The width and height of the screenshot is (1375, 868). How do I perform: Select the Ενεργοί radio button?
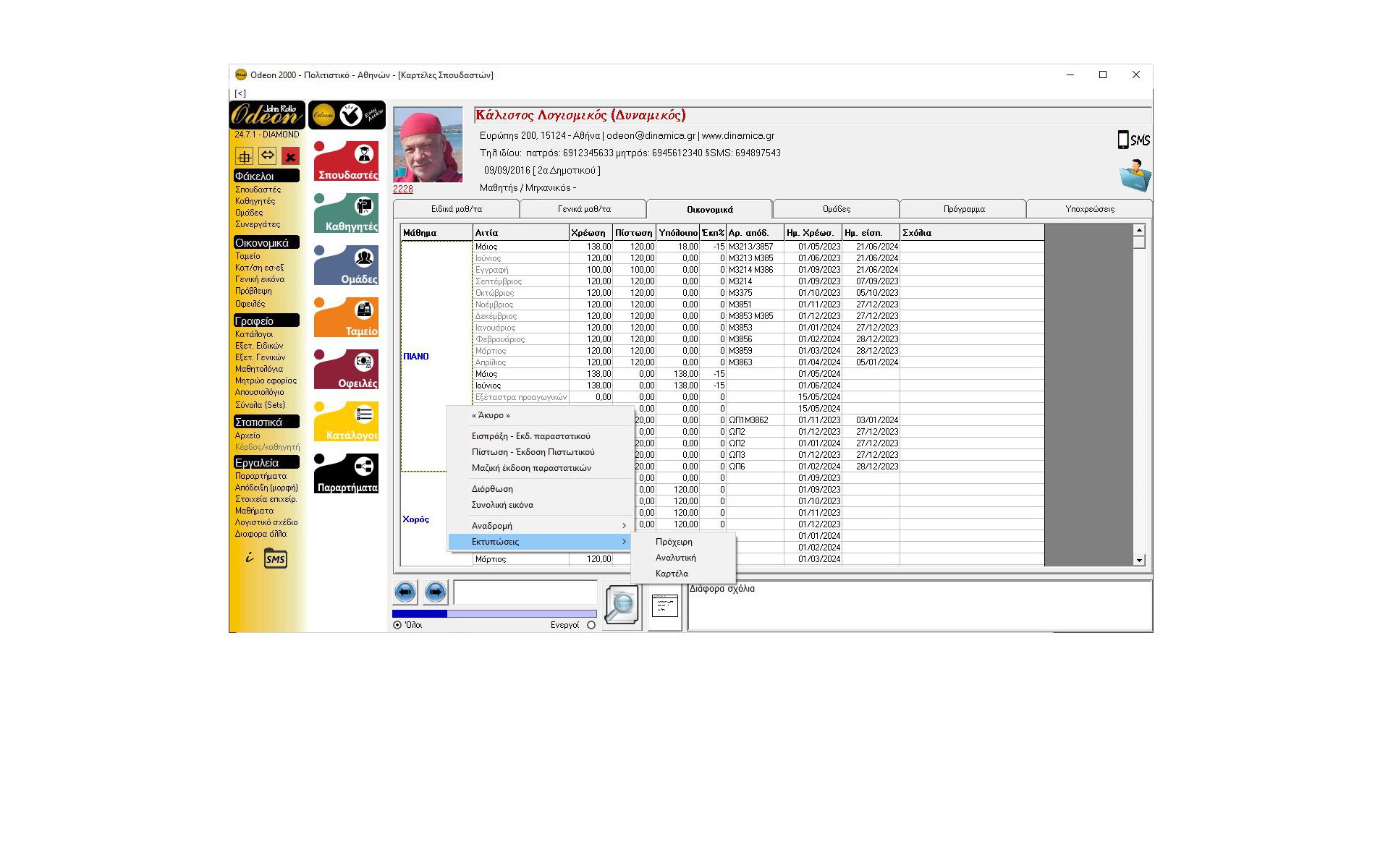[x=591, y=625]
